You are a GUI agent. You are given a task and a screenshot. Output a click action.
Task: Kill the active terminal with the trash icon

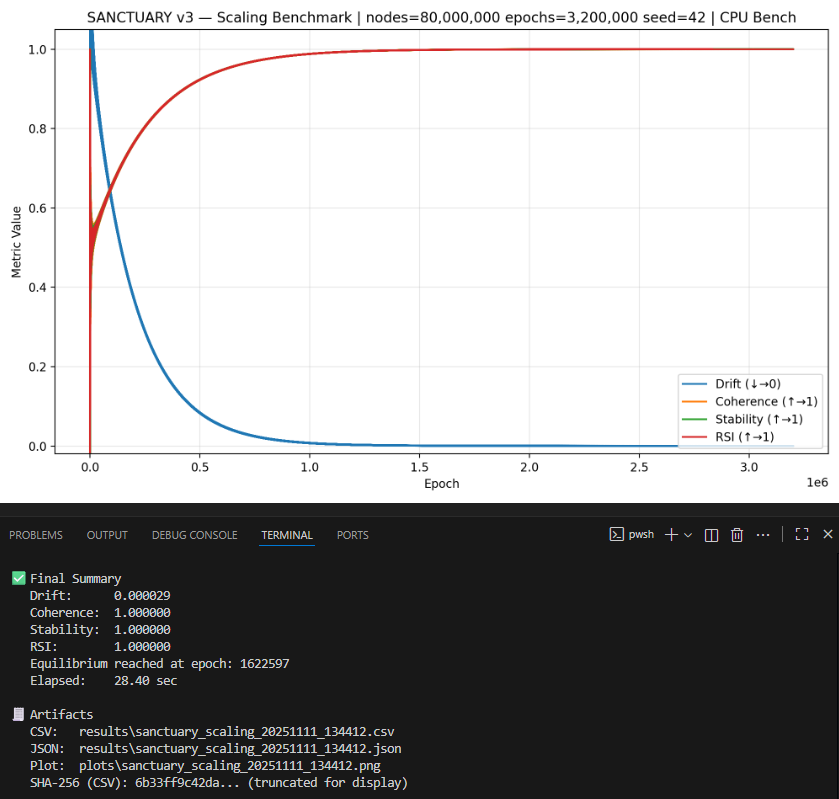(737, 534)
